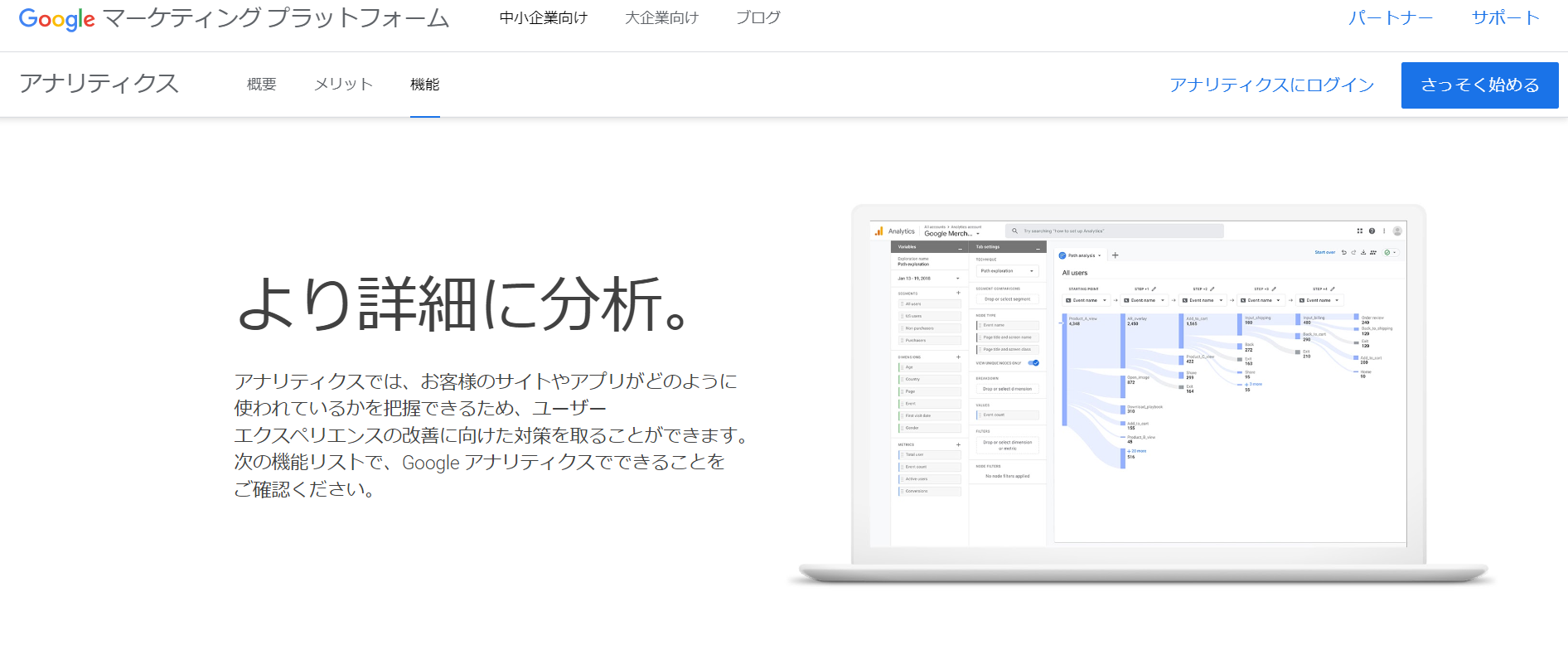Open the サポート link
The height and width of the screenshot is (655, 1568).
click(1505, 17)
